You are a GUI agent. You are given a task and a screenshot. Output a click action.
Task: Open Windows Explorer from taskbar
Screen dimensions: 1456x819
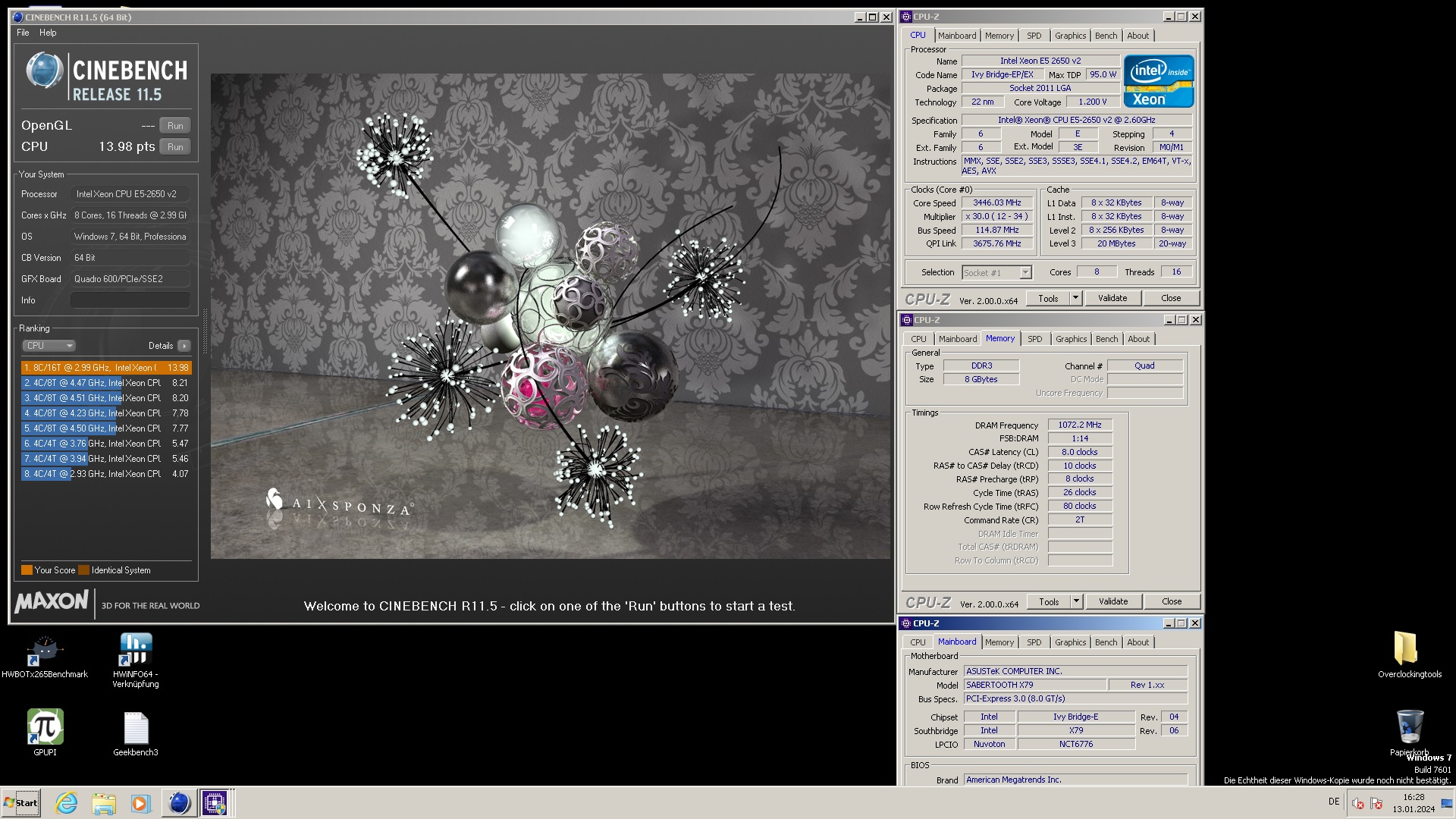click(x=104, y=803)
